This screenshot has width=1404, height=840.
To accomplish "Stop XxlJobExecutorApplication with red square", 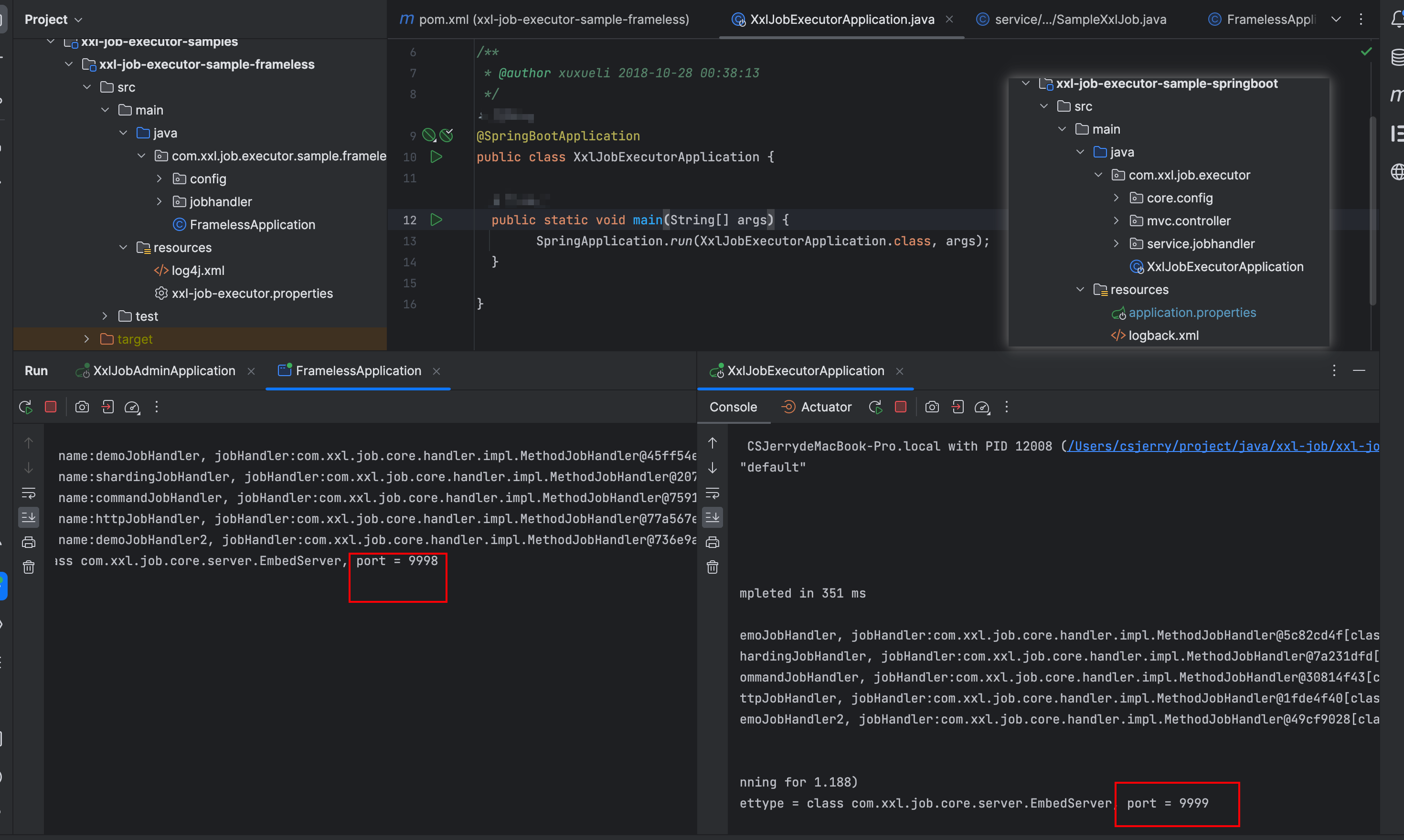I will pos(901,407).
